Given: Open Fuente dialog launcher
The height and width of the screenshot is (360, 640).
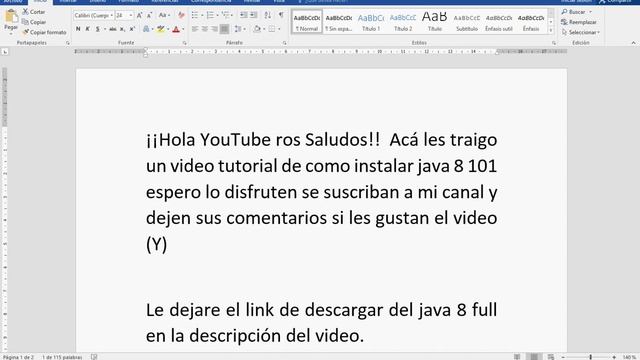Looking at the screenshot, I should pos(185,43).
